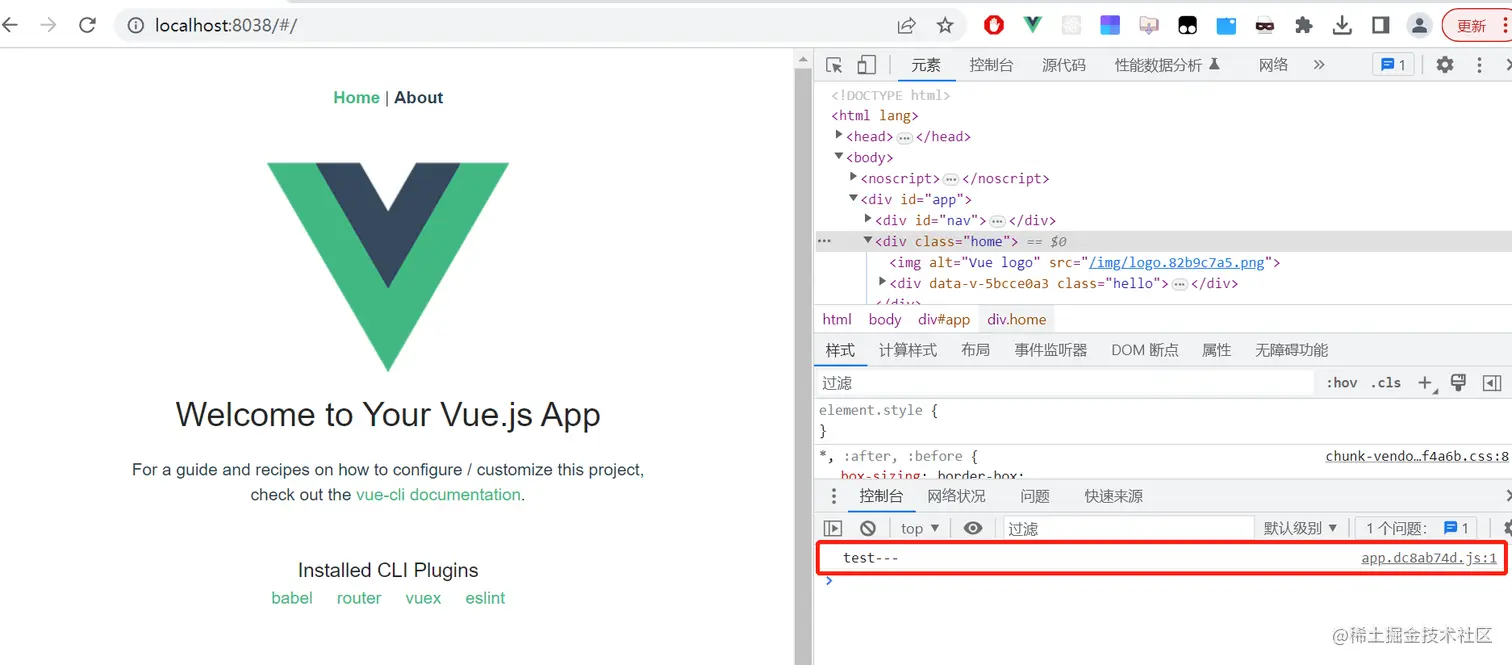Open the masked face extension icon
Image resolution: width=1512 pixels, height=665 pixels.
(x=1265, y=25)
